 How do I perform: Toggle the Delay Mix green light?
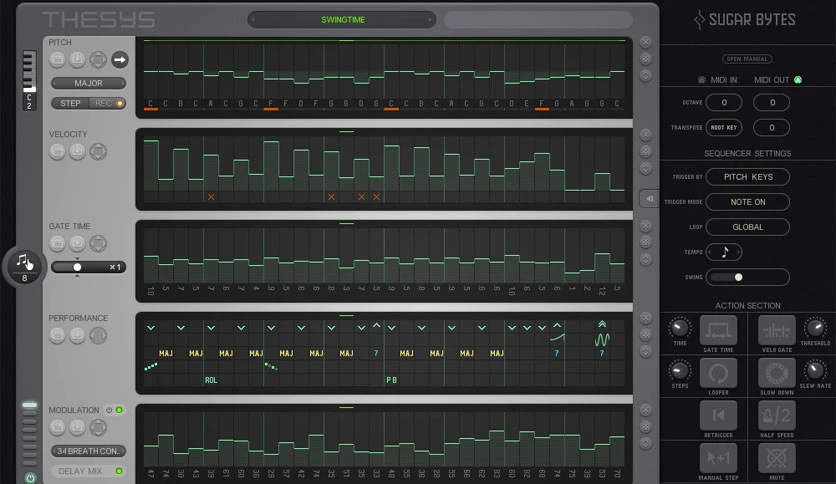[119, 471]
